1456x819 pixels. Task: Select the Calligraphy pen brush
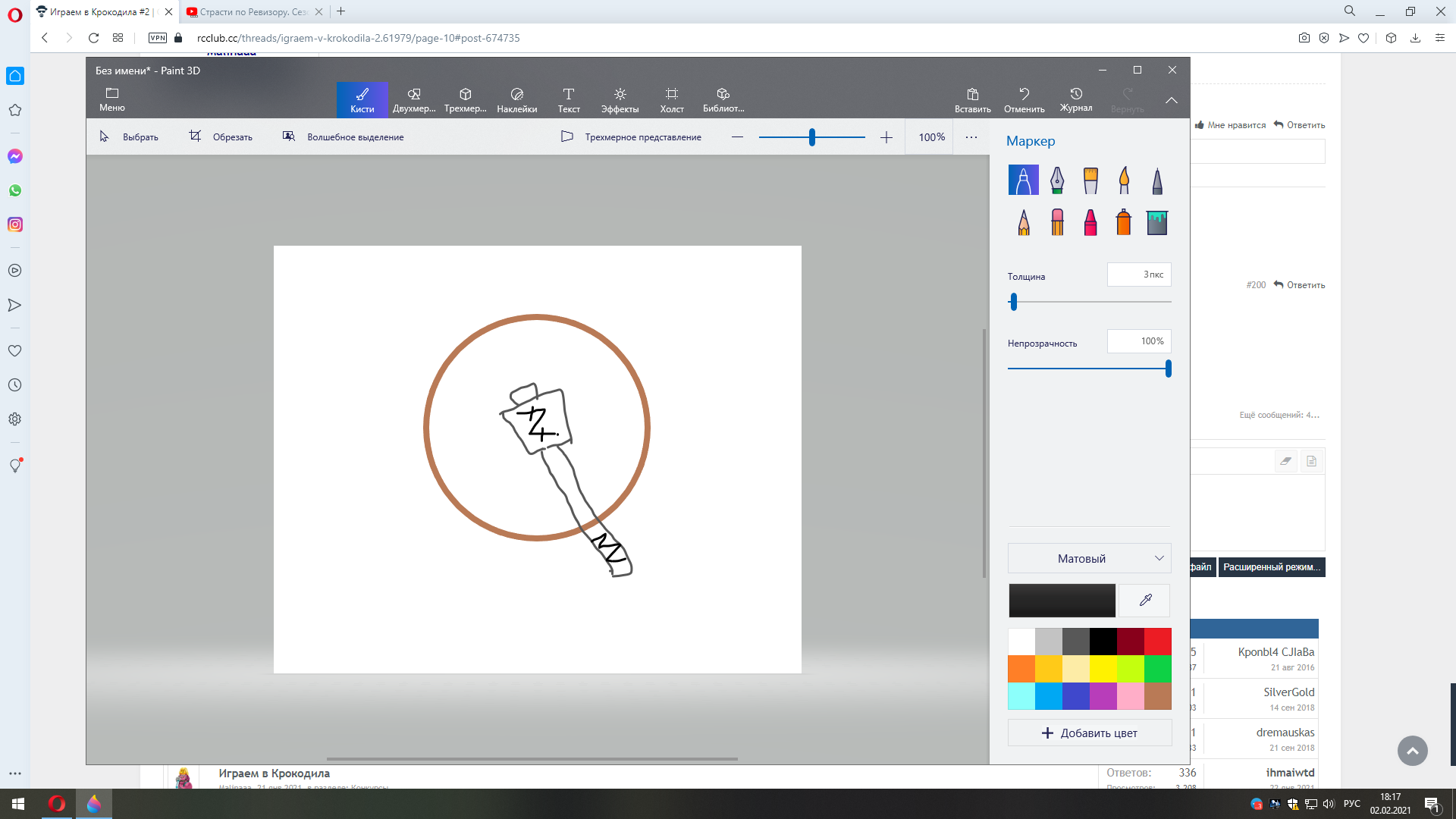[x=1057, y=180]
